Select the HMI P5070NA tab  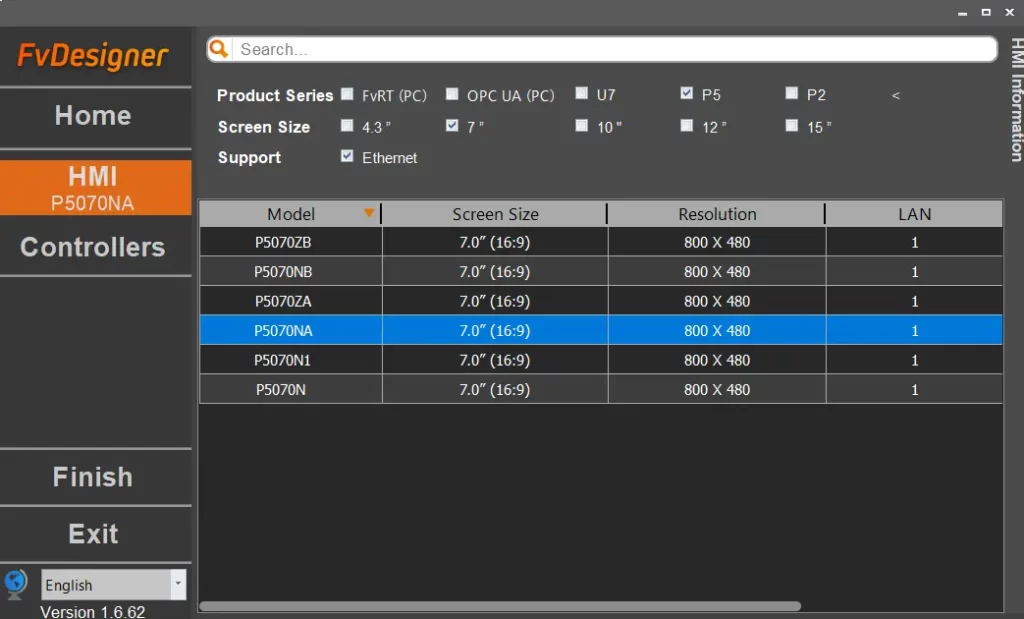[93, 188]
